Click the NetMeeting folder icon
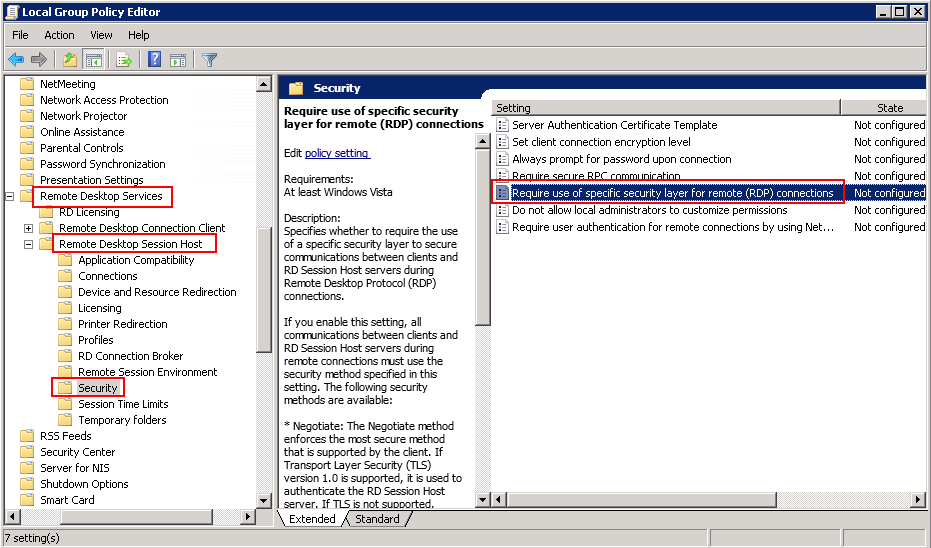 pyautogui.click(x=27, y=84)
